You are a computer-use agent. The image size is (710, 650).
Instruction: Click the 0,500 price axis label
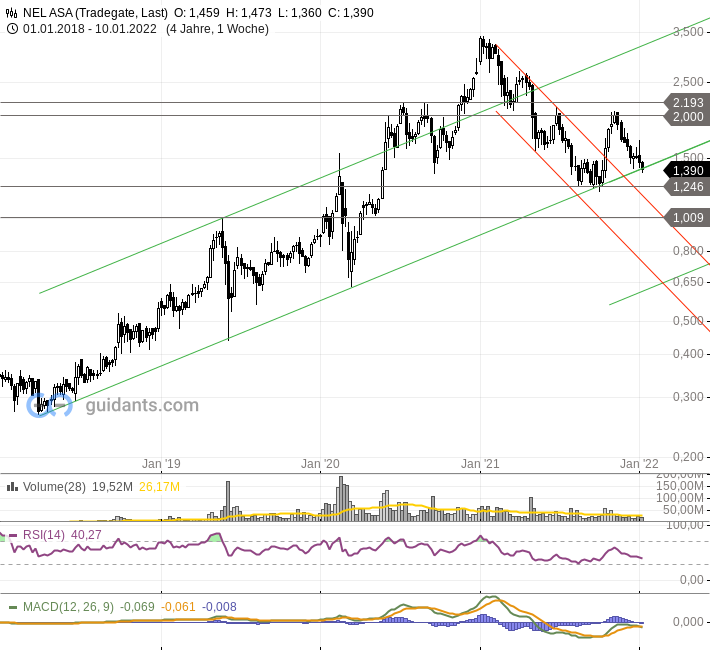tap(688, 321)
